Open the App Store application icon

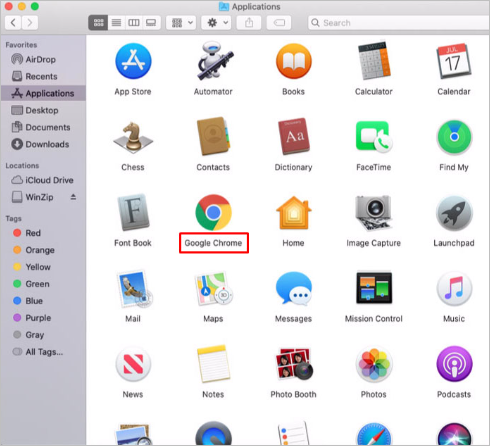tap(133, 61)
